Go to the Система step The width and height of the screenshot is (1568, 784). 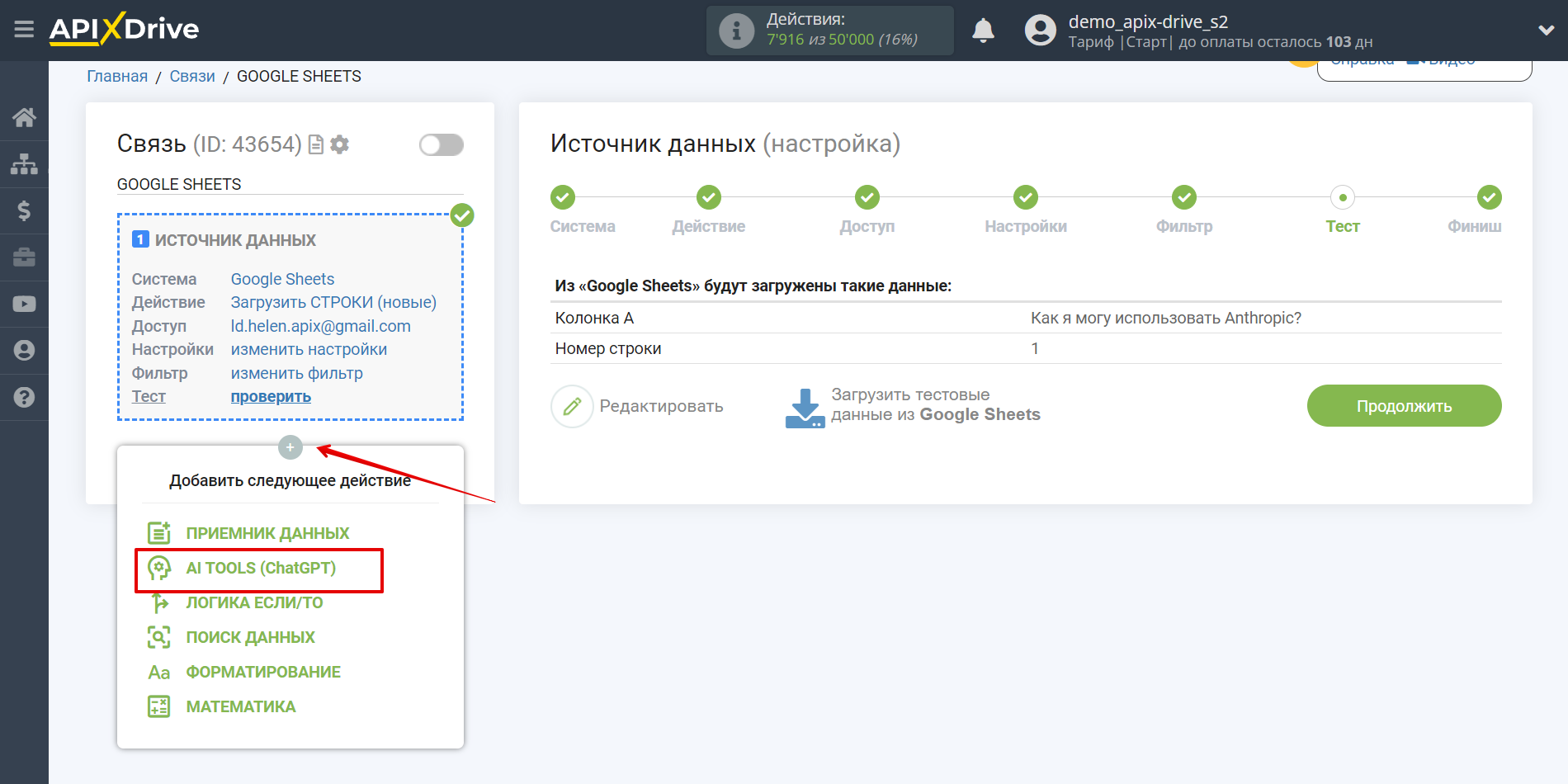click(563, 197)
